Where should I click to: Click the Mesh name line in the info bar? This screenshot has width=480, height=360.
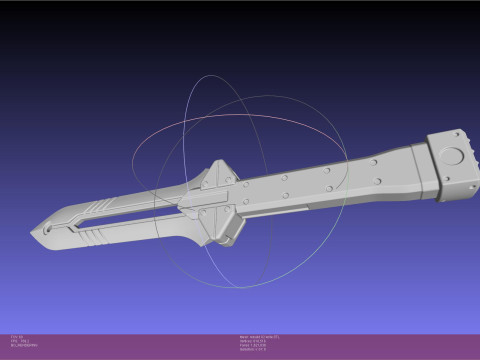(x=260, y=337)
